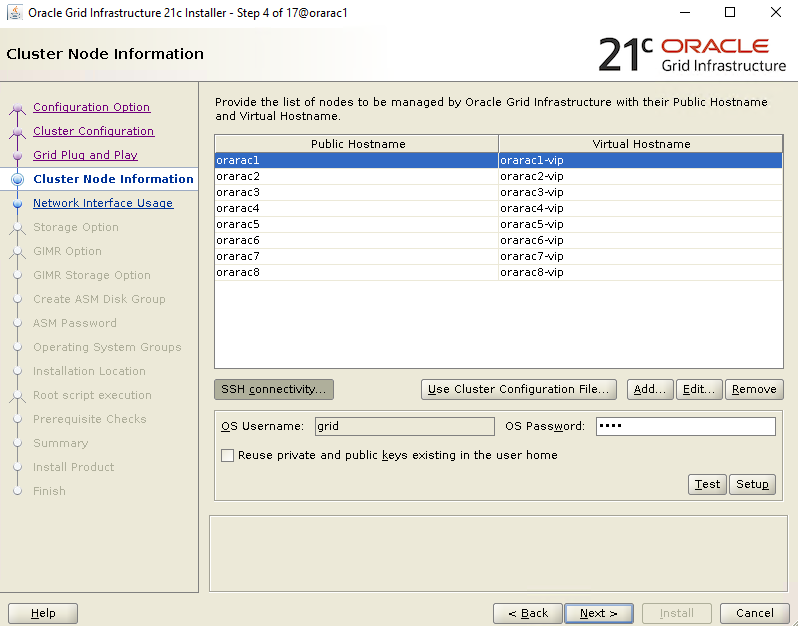Click the disabled Storage Option step
The image size is (798, 626).
pos(76,227)
